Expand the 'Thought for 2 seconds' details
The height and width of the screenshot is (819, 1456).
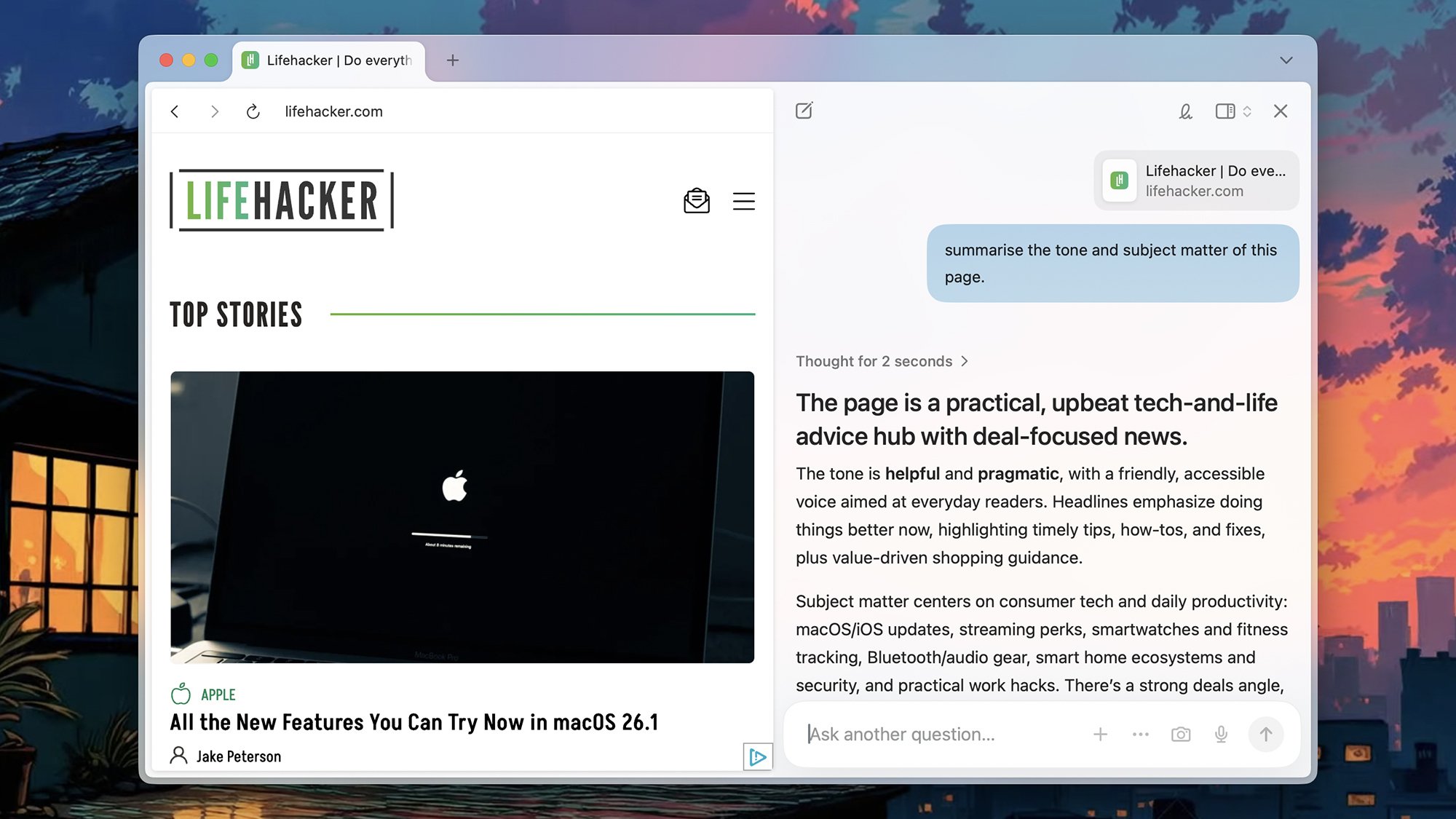click(x=882, y=361)
